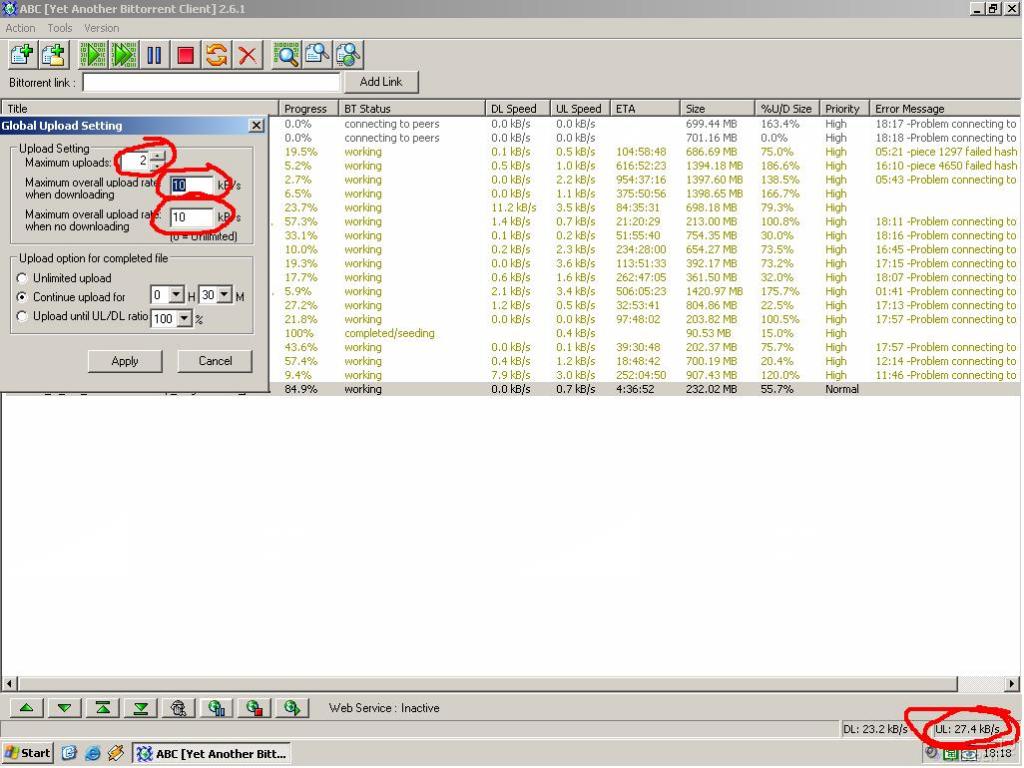Sort by the Progress column header

coord(308,108)
